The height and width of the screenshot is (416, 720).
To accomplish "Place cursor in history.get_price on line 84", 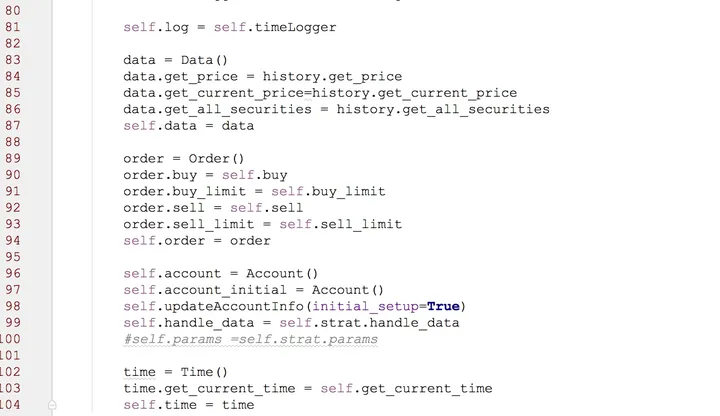I will tap(332, 77).
